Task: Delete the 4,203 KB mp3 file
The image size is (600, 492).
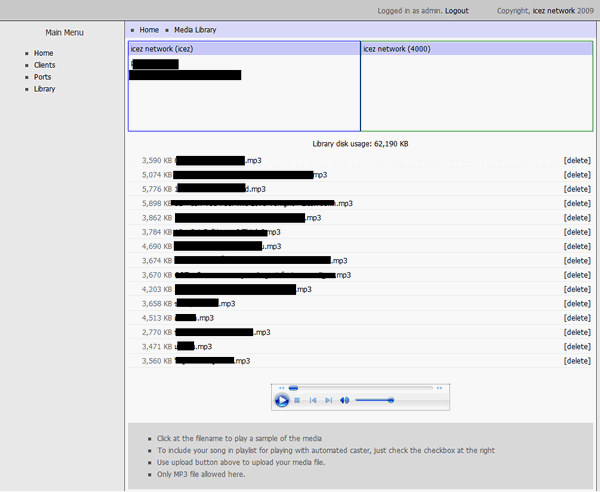Action: (577, 289)
